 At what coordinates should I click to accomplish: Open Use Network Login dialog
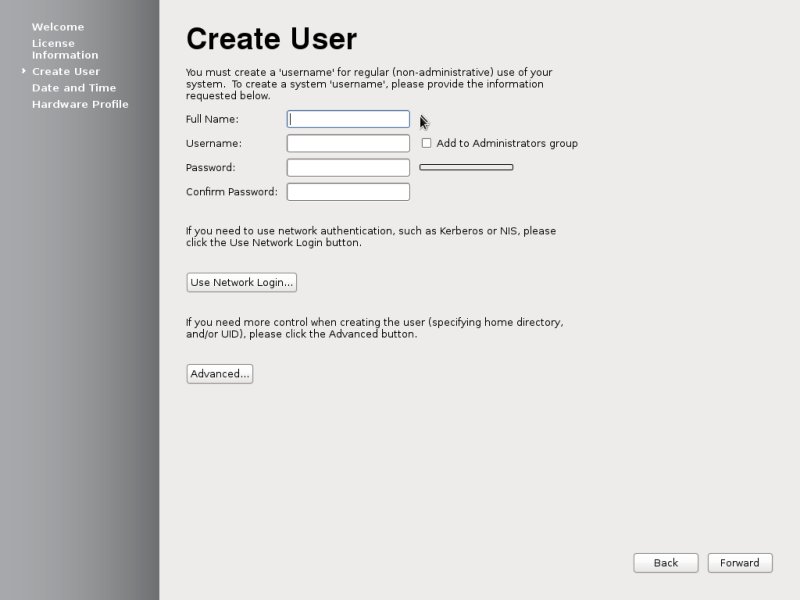point(241,282)
